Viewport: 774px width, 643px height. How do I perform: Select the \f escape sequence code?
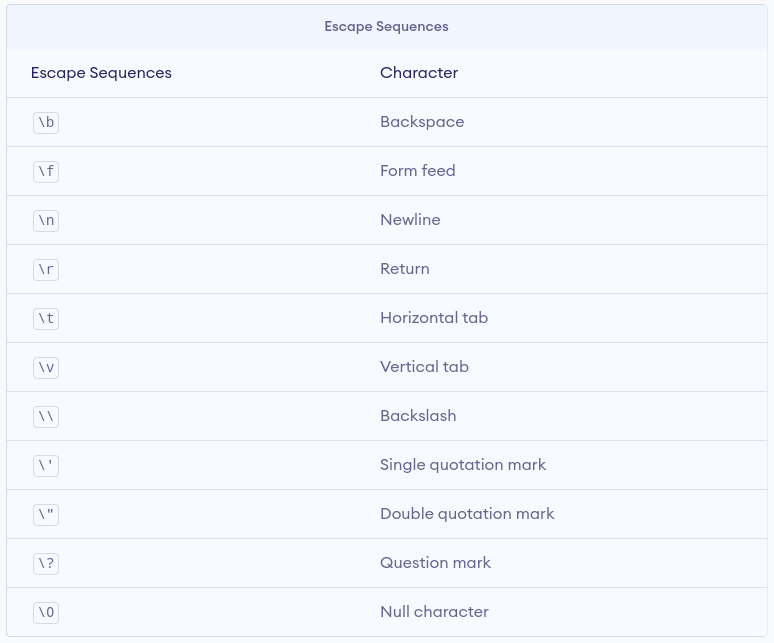click(46, 172)
